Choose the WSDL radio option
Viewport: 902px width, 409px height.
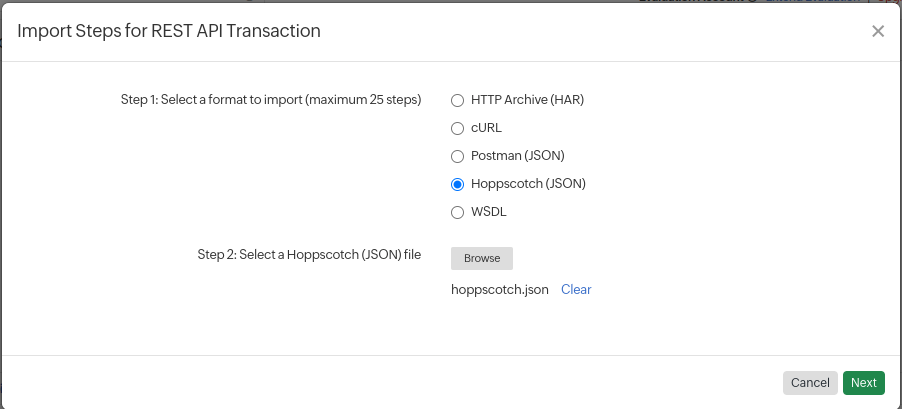[x=458, y=212]
